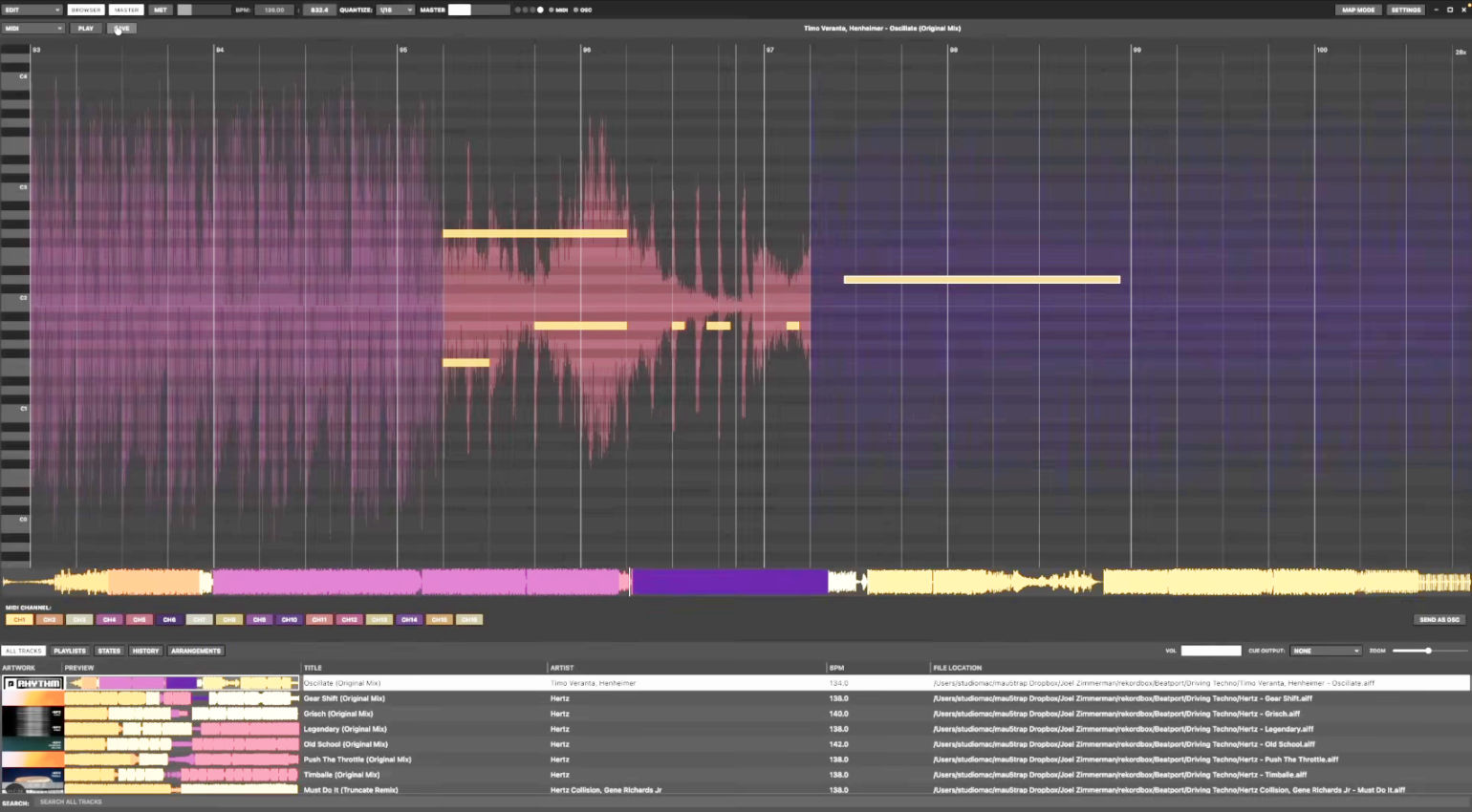Click the 832.4 position field

pyautogui.click(x=319, y=10)
